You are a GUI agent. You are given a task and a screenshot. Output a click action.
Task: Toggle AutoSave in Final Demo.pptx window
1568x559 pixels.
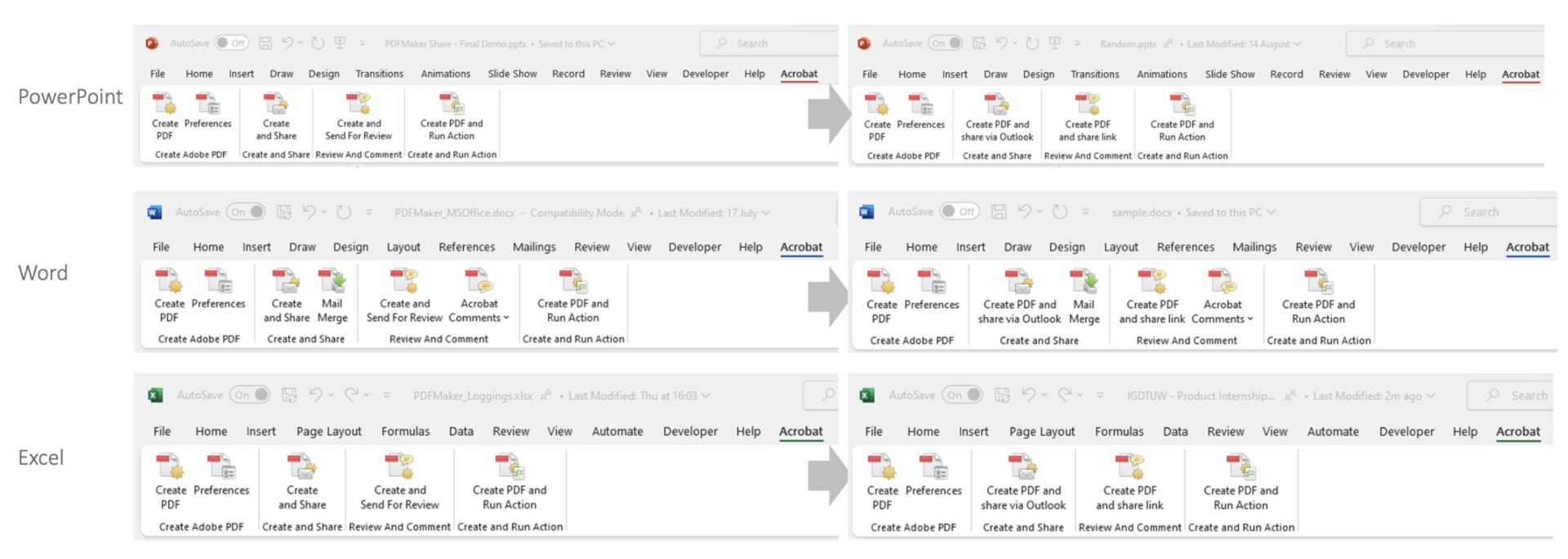(x=232, y=43)
